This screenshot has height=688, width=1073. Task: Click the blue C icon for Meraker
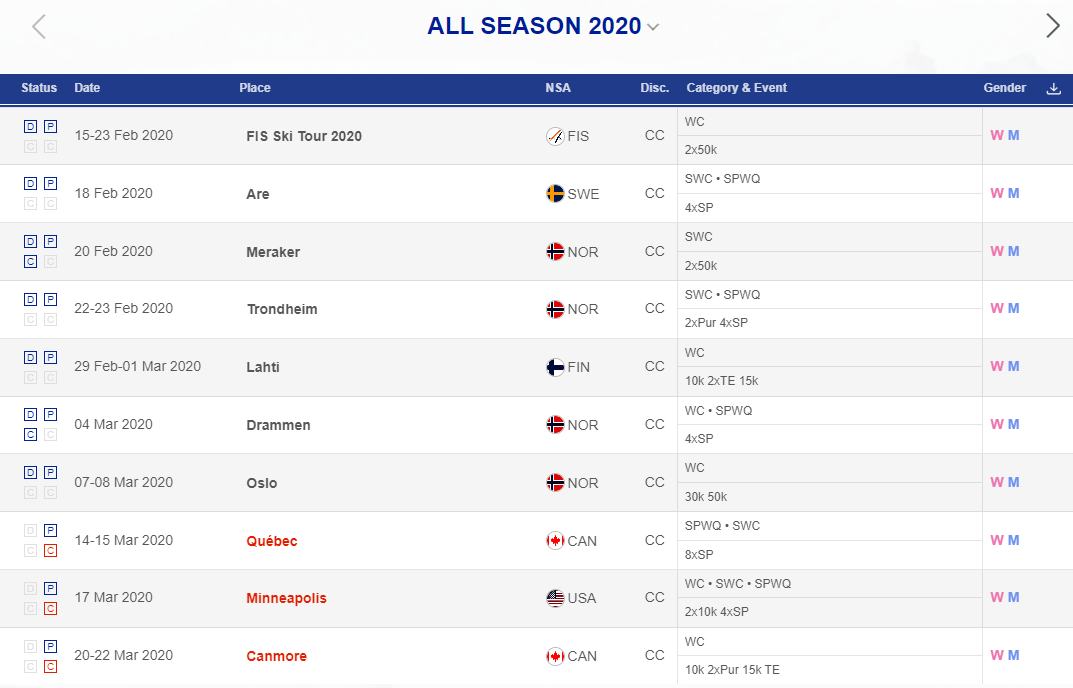click(x=30, y=262)
